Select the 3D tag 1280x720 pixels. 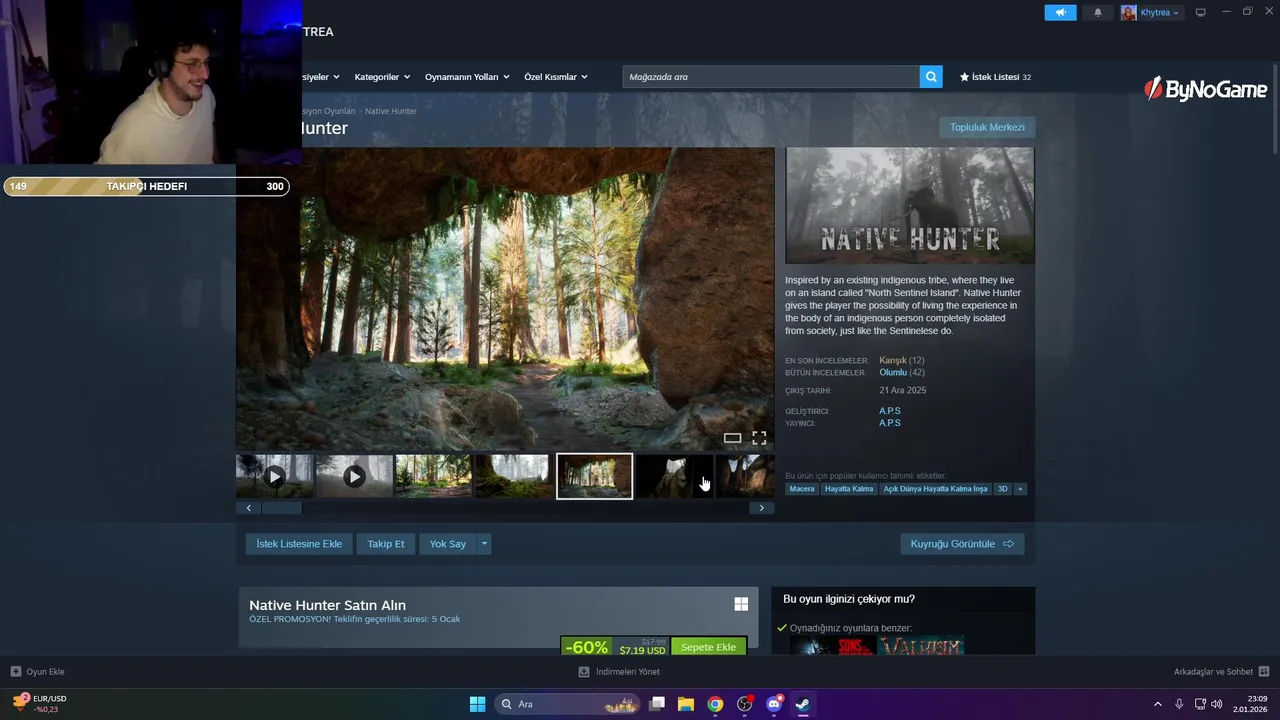pos(1003,489)
